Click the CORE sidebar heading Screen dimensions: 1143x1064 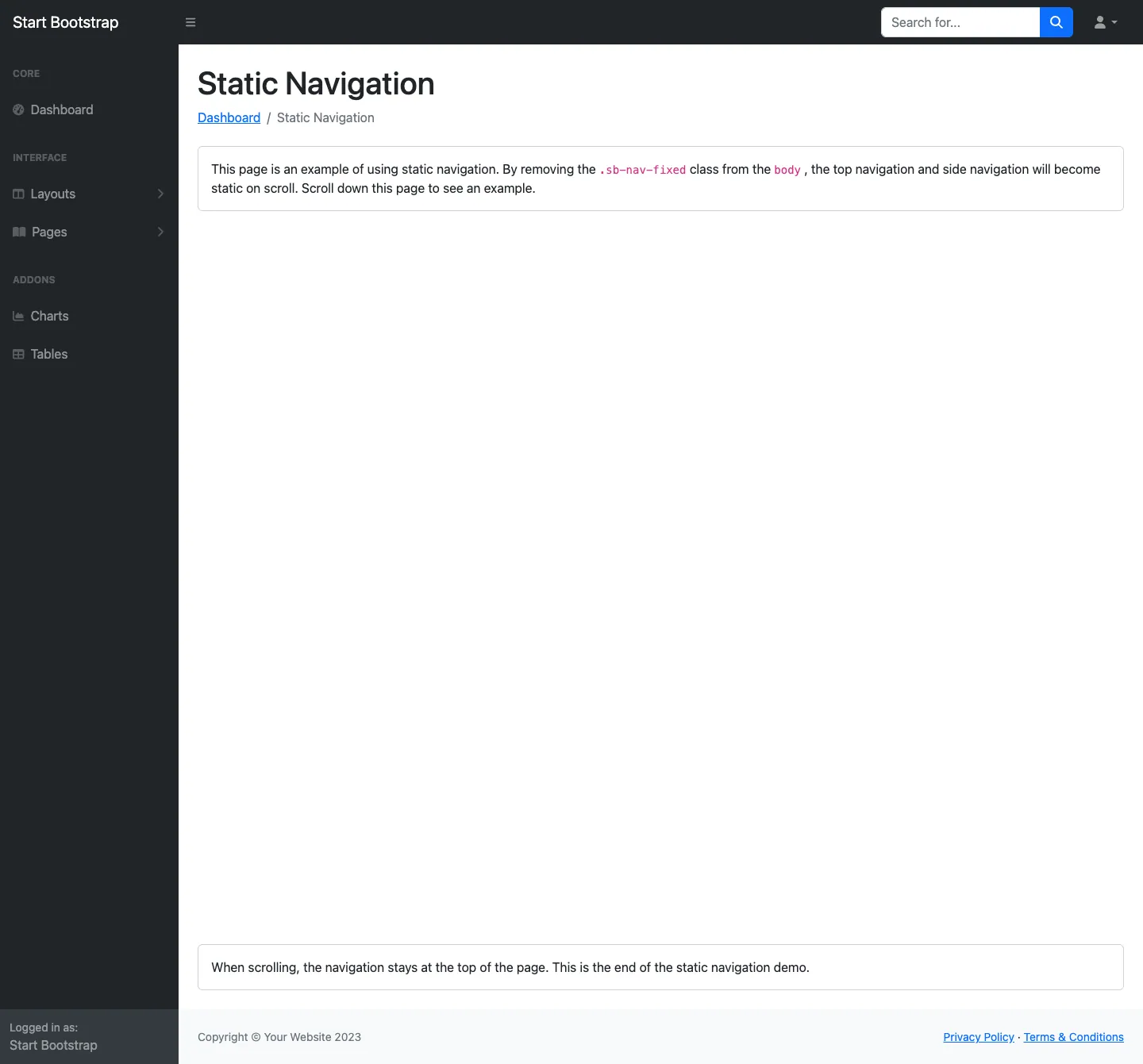(x=26, y=74)
